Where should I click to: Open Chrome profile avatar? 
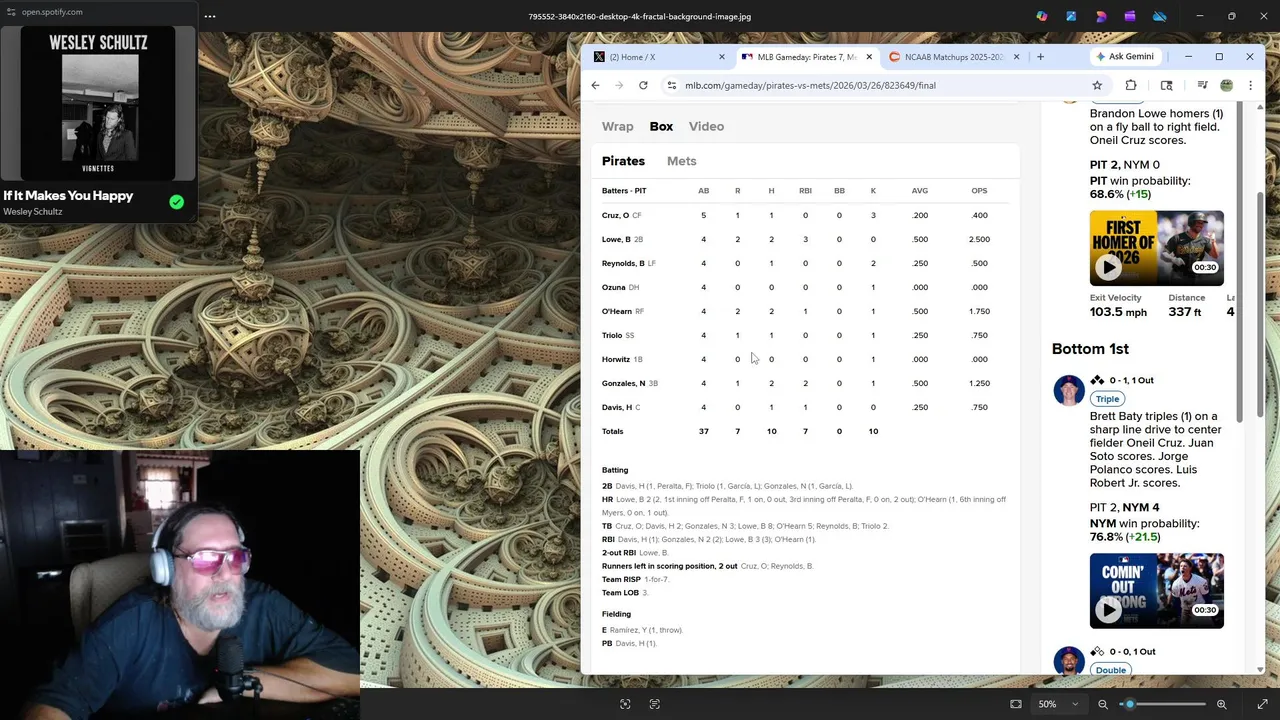[x=1227, y=85]
